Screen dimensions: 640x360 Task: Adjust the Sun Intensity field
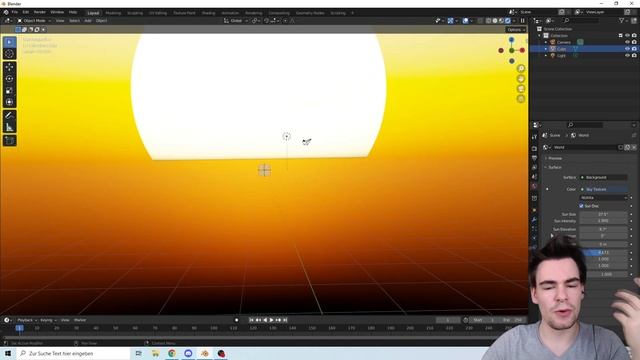(603, 221)
